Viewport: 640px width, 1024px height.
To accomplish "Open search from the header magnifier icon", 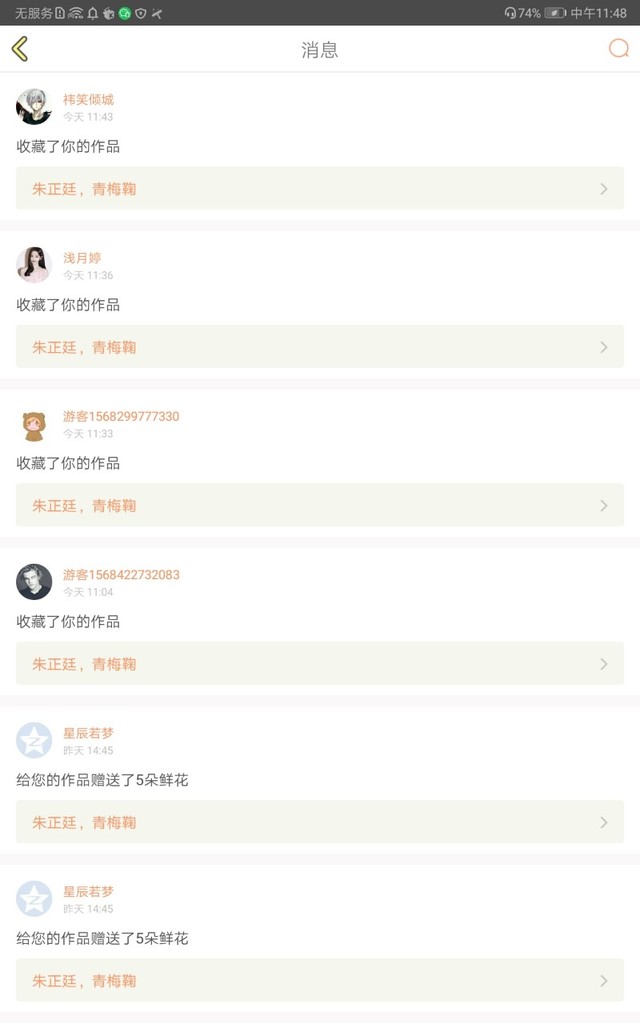I will 619,49.
